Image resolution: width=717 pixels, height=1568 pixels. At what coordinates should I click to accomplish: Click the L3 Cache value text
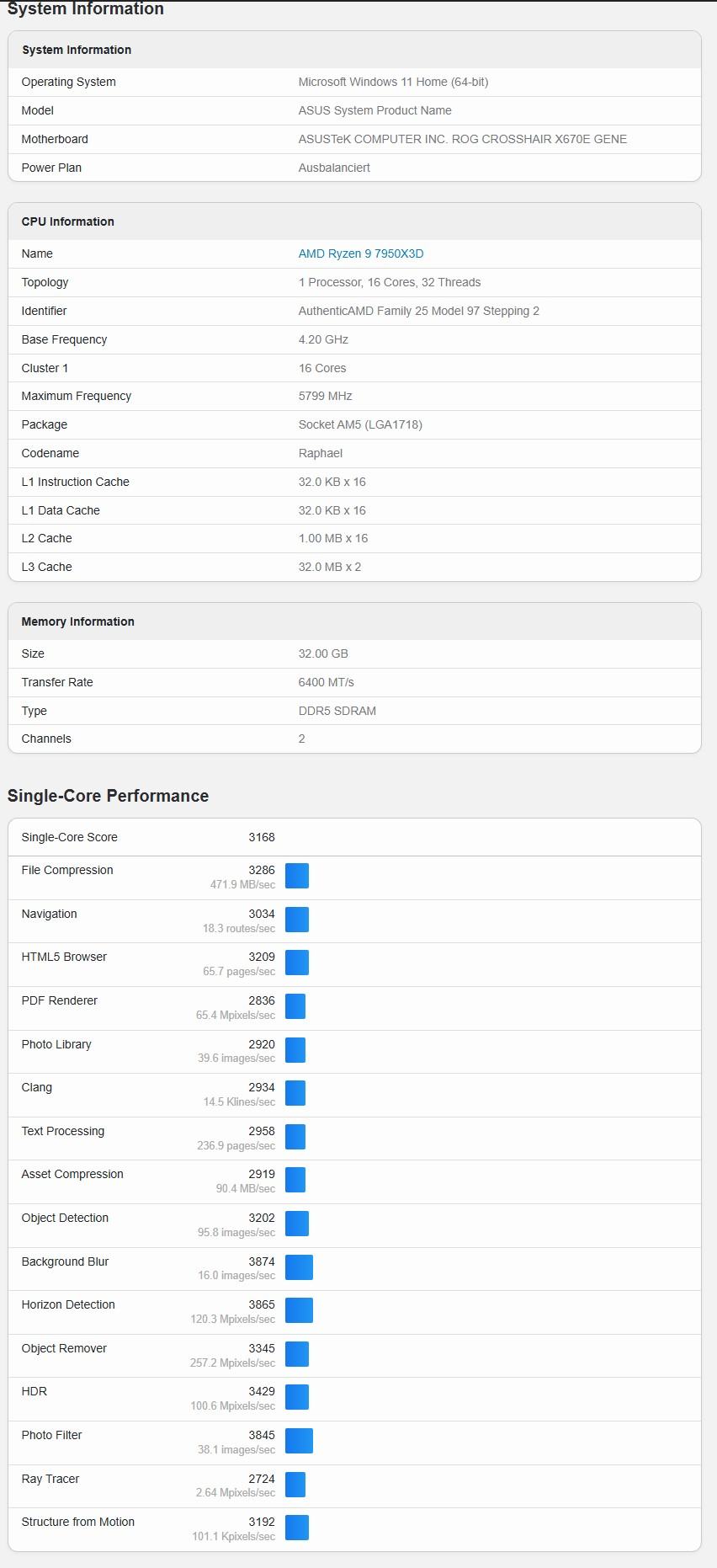[x=329, y=567]
